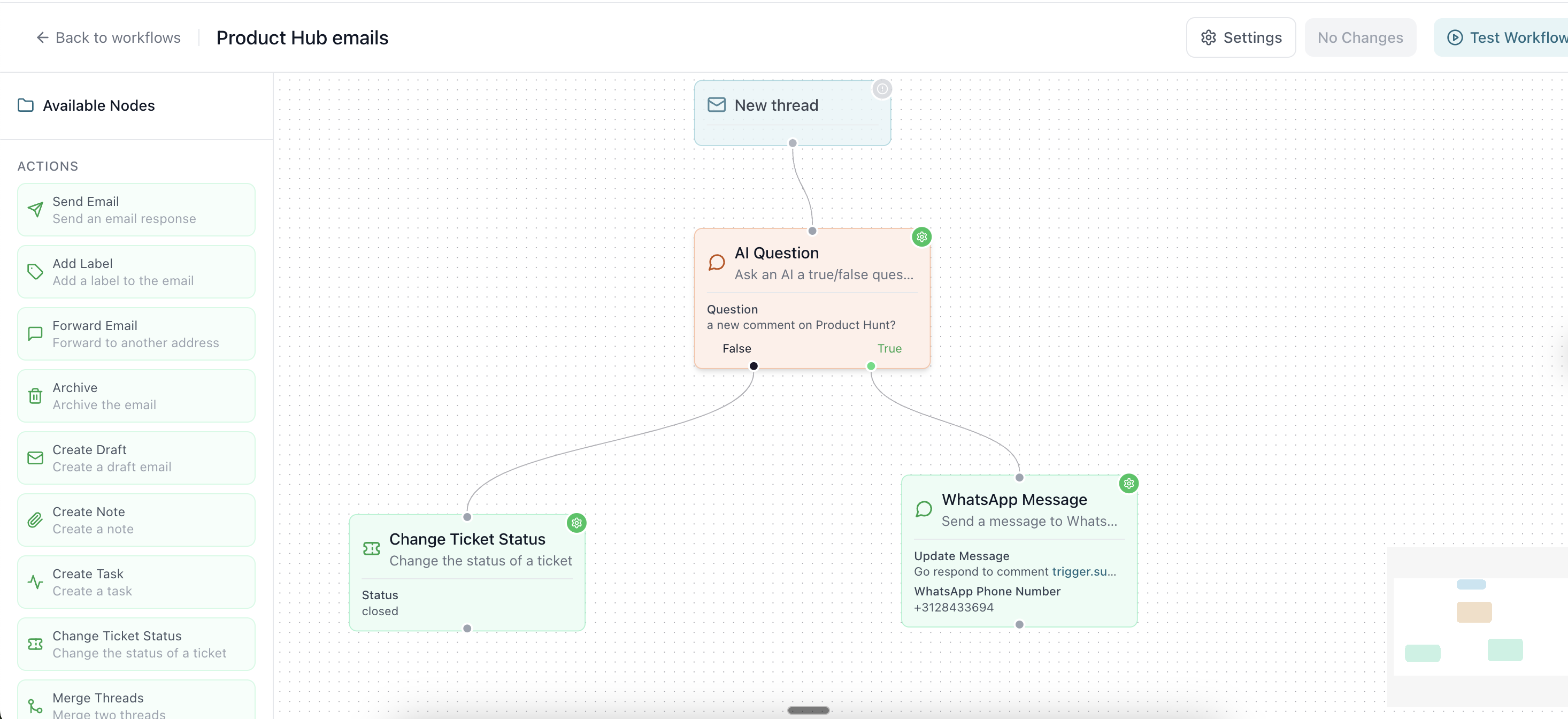Click the minimap orange node thumbnail

[x=1474, y=612]
